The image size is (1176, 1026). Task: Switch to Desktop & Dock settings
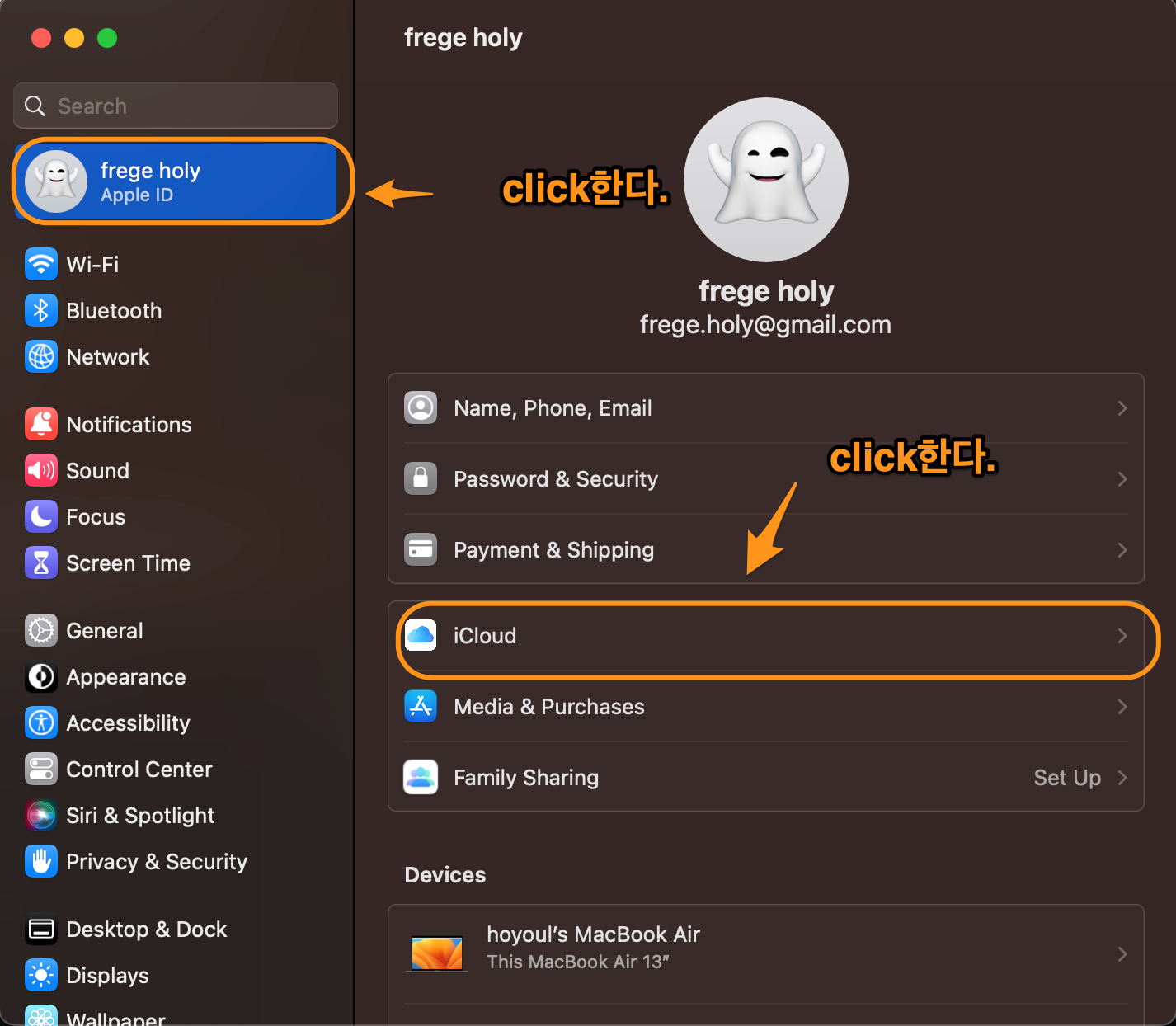[x=146, y=929]
